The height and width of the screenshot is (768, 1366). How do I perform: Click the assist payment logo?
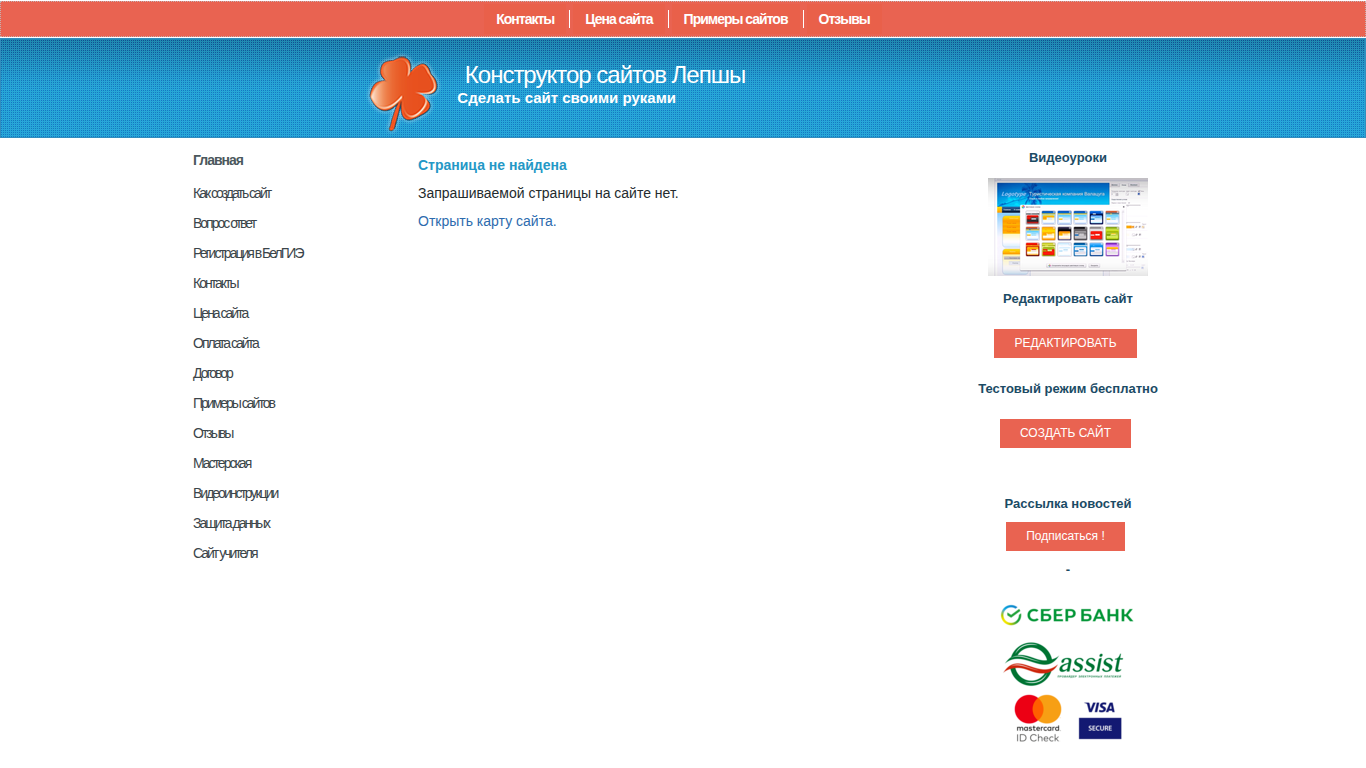point(1064,664)
